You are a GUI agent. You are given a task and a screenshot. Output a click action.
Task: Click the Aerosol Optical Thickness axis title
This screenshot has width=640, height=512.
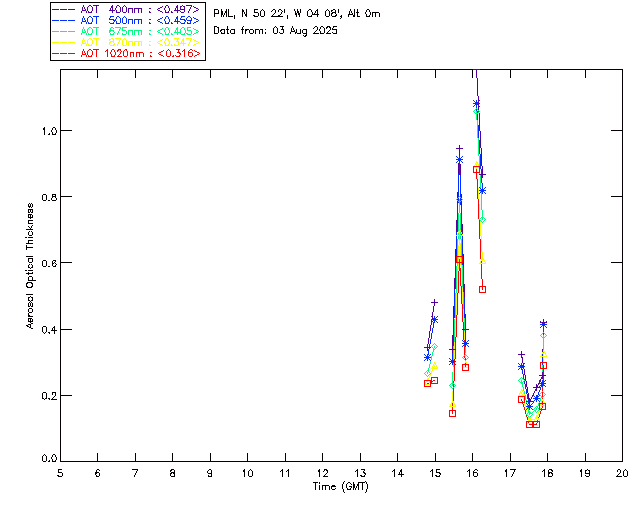(31, 265)
